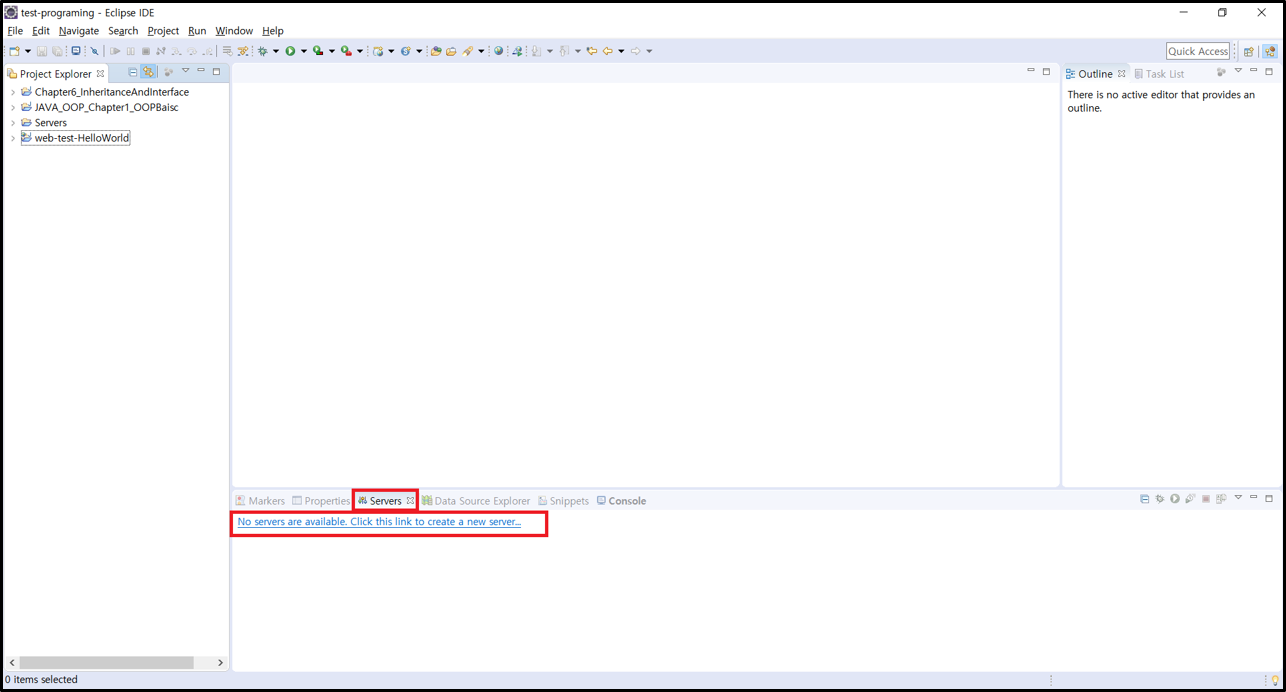The image size is (1286, 692).
Task: Click the Quick Access search field
Action: pyautogui.click(x=1198, y=51)
